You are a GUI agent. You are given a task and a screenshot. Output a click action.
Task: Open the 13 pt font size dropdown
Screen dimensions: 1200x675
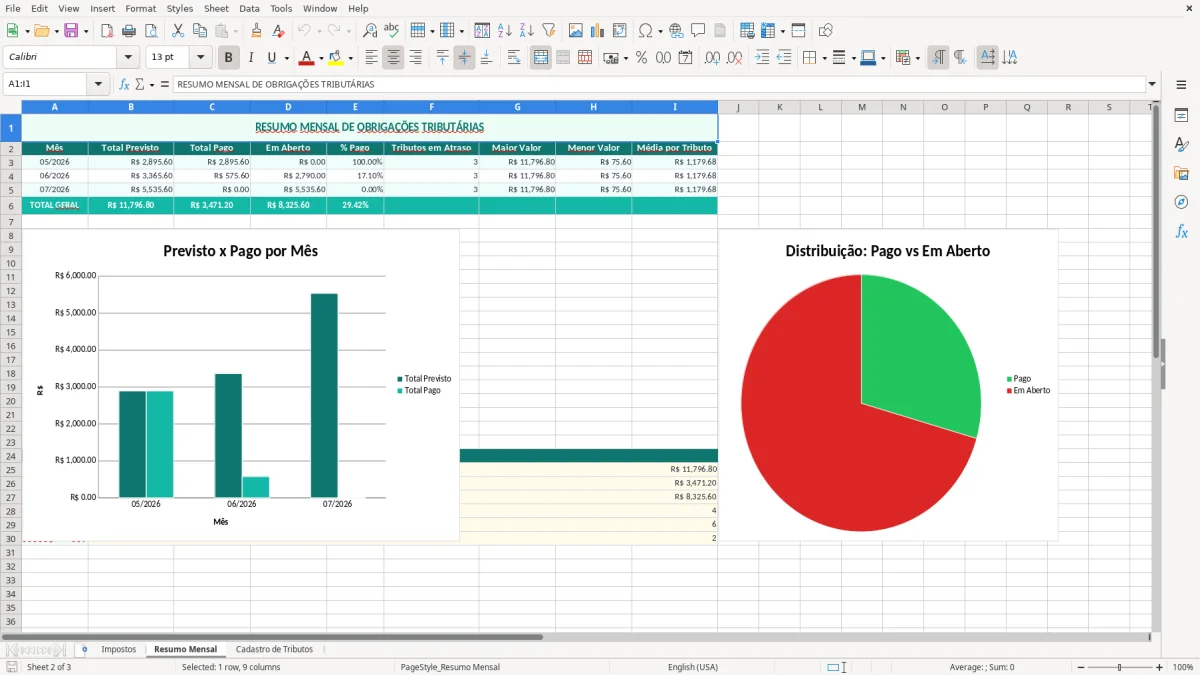(x=201, y=58)
